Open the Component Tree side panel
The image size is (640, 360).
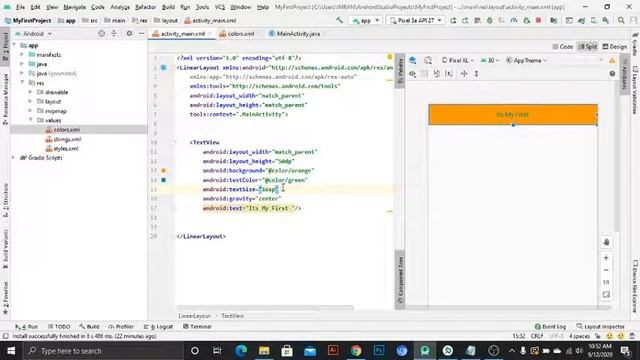point(400,280)
